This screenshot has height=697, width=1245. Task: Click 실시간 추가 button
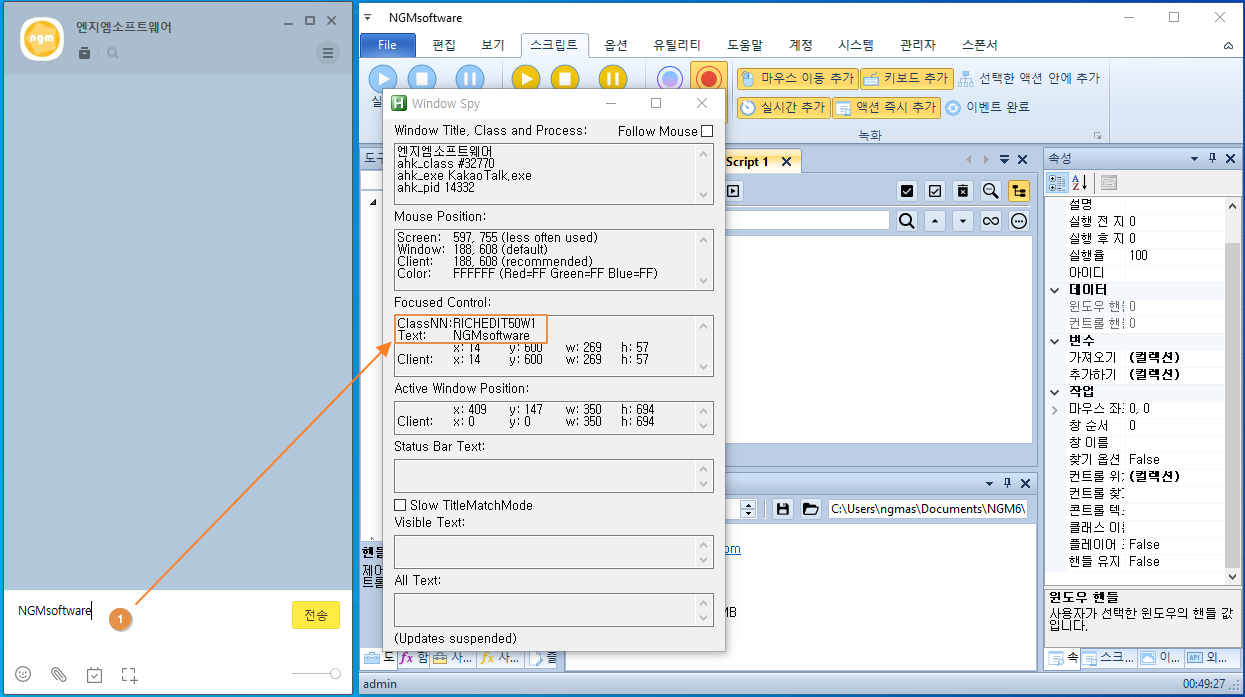[783, 107]
